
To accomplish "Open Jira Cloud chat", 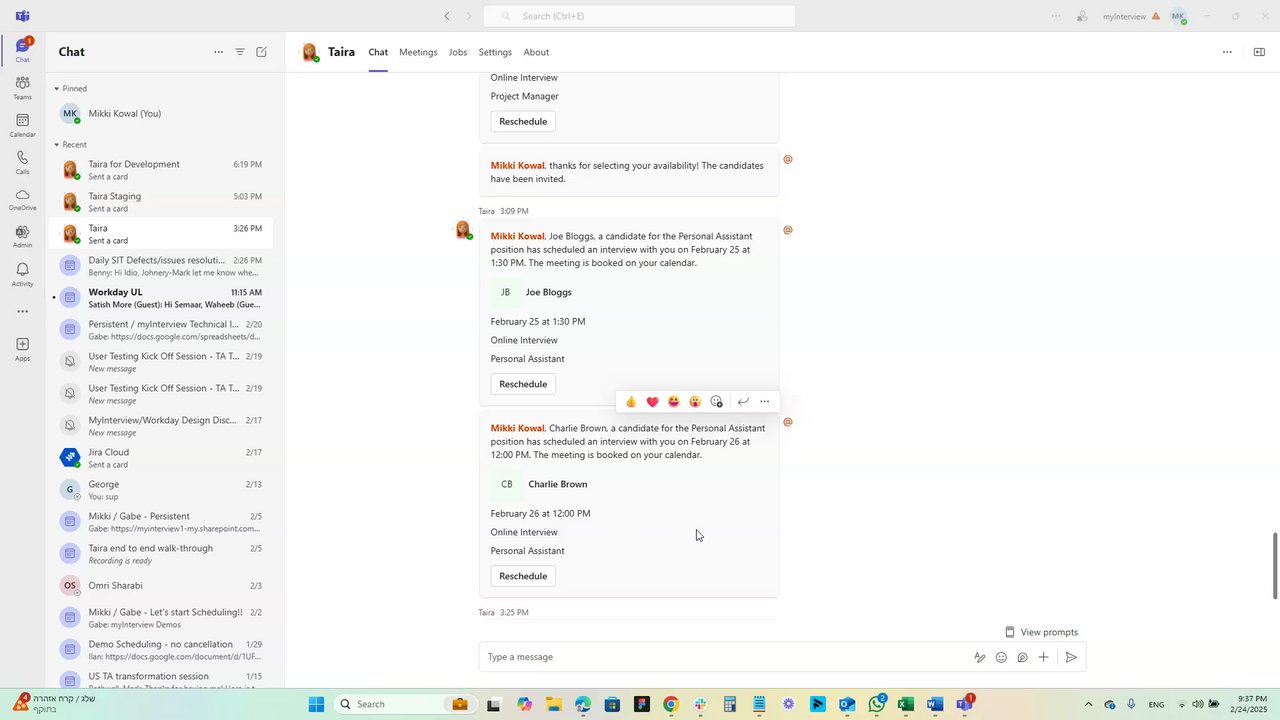I will point(160,457).
